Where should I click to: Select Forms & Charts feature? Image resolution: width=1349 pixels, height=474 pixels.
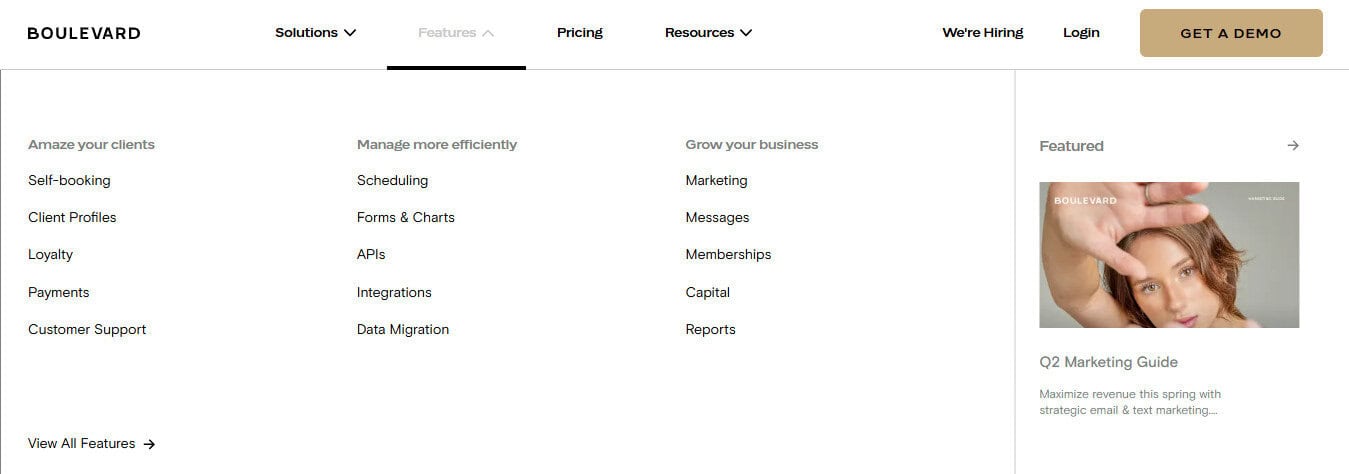[x=406, y=218]
